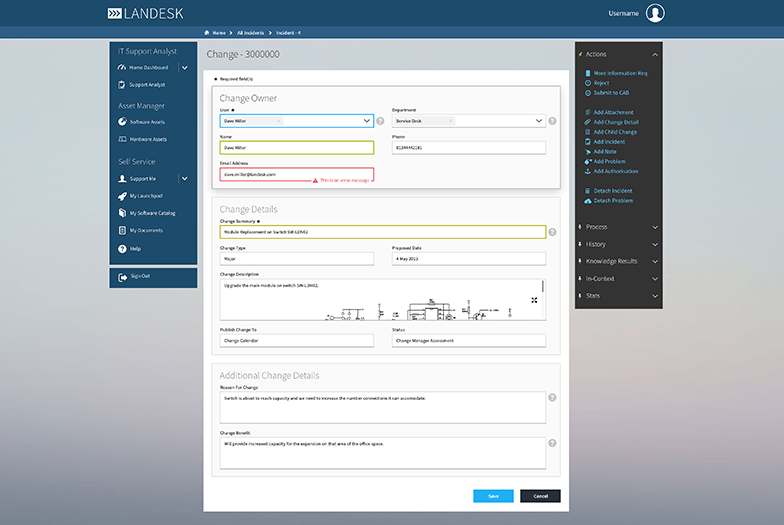Open Software Assets from the sidebar
This screenshot has height=525, width=784.
pos(146,122)
